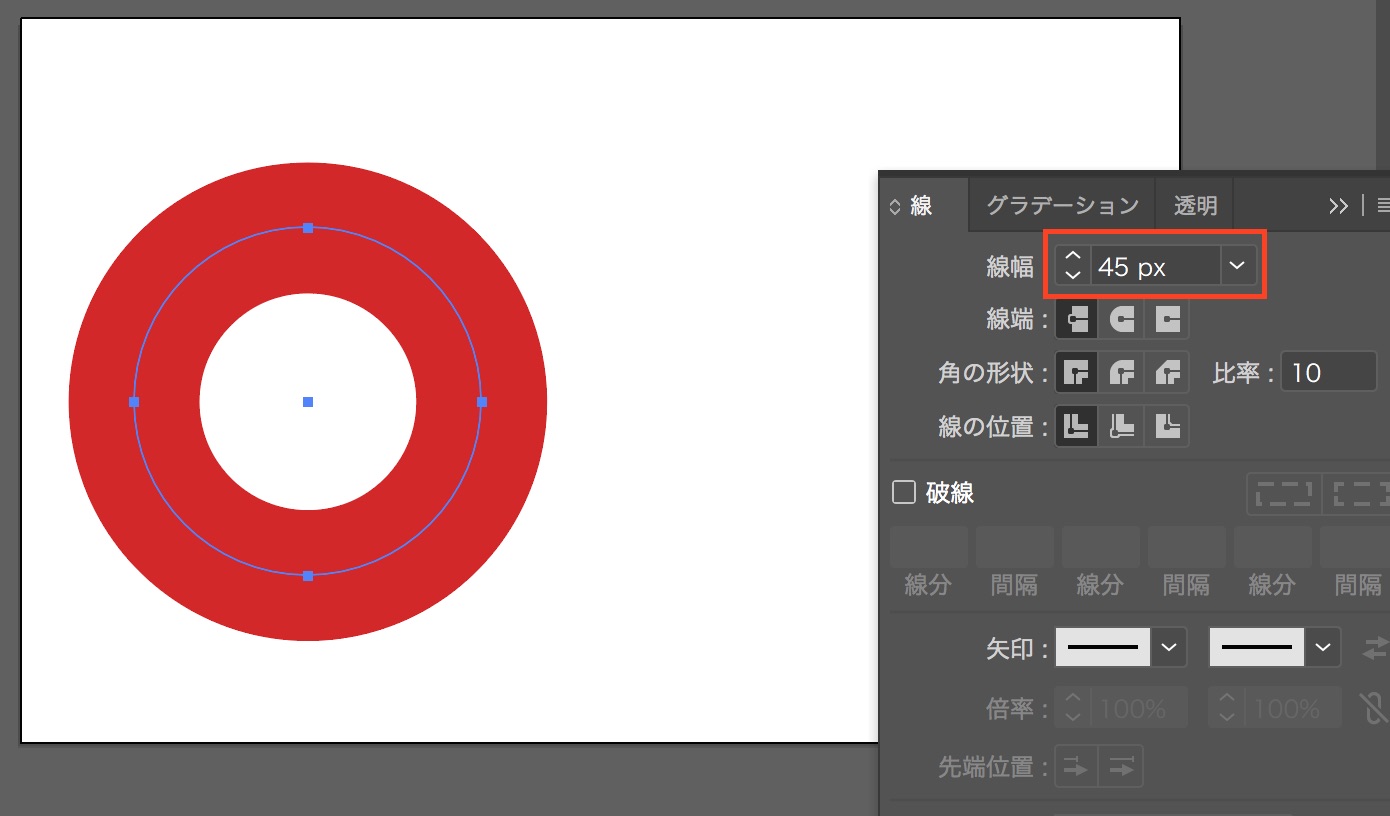The width and height of the screenshot is (1390, 816).
Task: Click the first 間隔 gap field
Action: 1015,547
